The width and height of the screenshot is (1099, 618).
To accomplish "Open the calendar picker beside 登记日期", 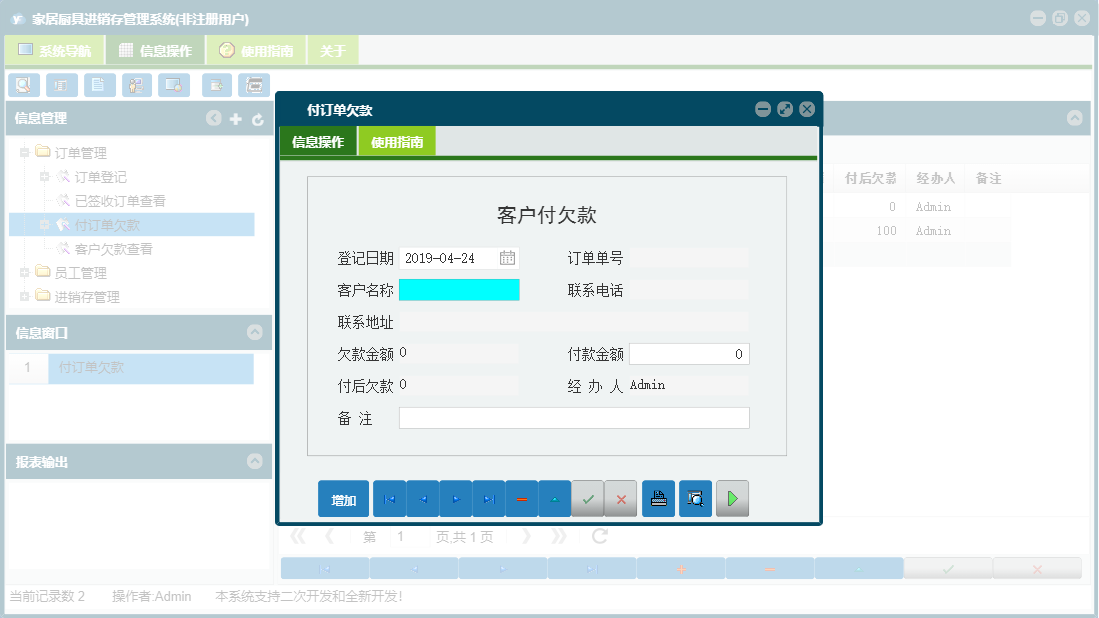I will click(508, 257).
